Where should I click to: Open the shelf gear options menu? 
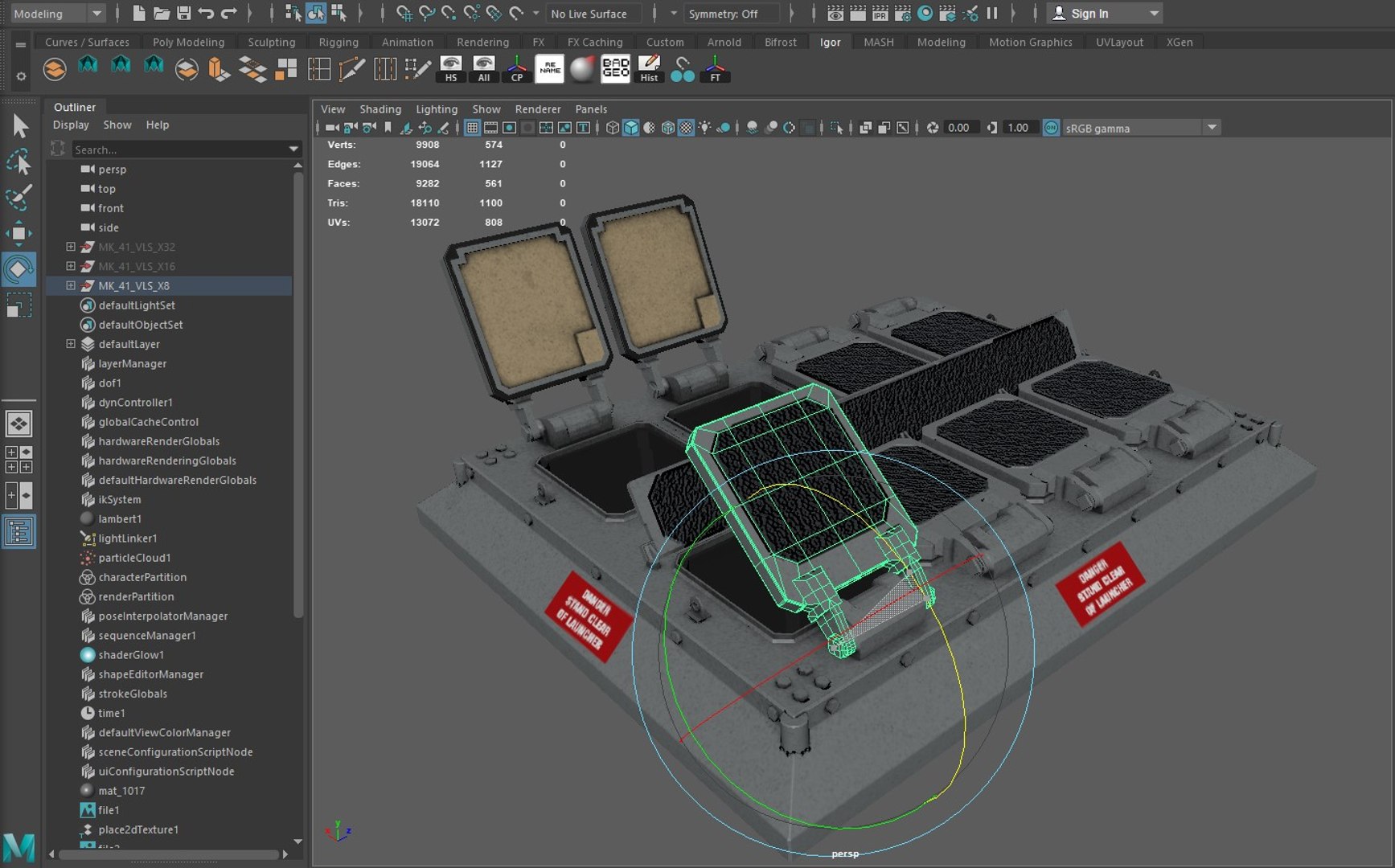pyautogui.click(x=21, y=76)
